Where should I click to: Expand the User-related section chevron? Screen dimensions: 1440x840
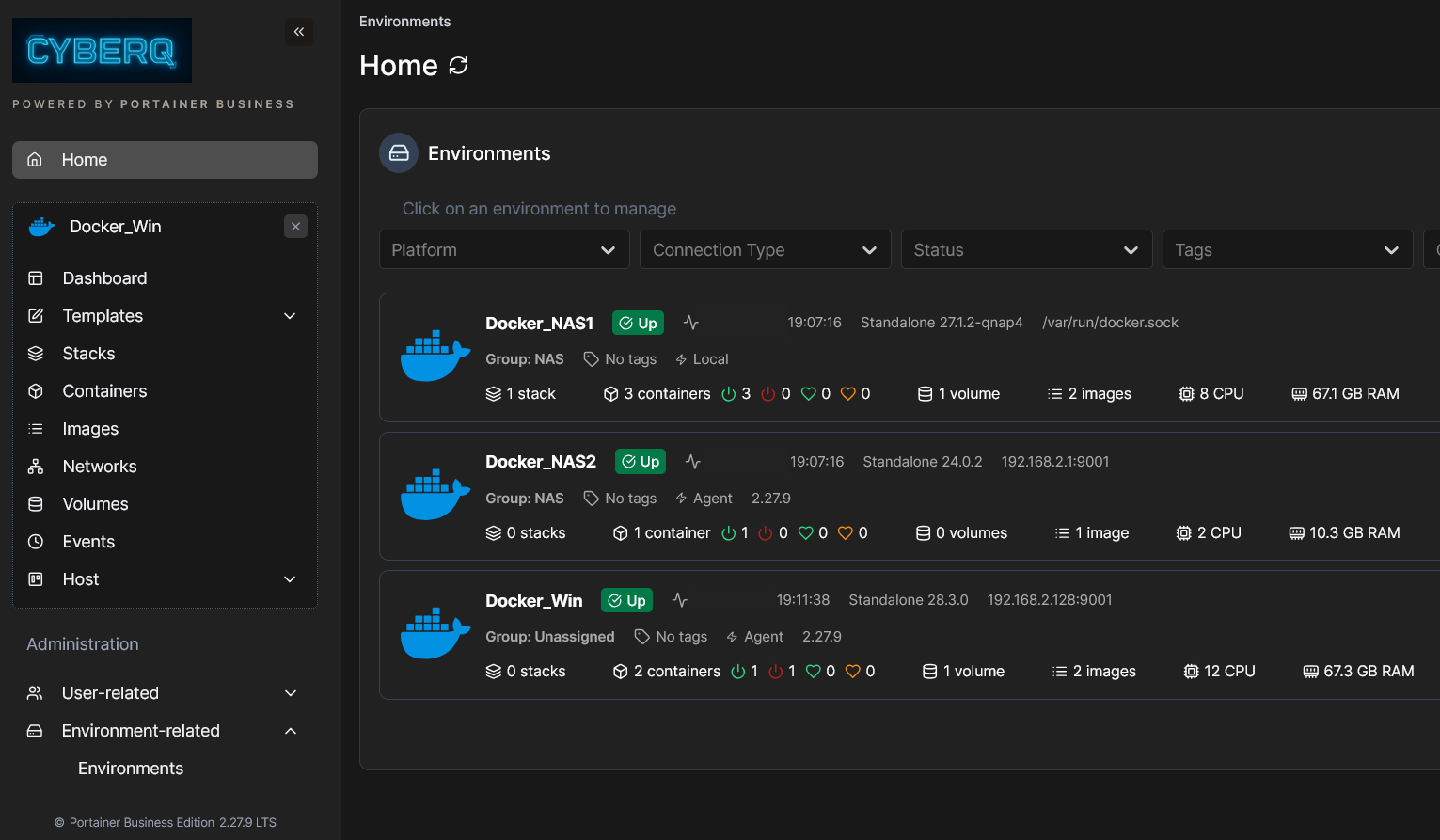tap(291, 693)
